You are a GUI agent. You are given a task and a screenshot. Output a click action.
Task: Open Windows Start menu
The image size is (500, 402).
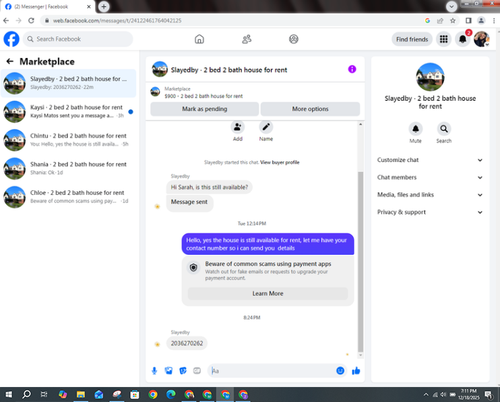point(8,395)
